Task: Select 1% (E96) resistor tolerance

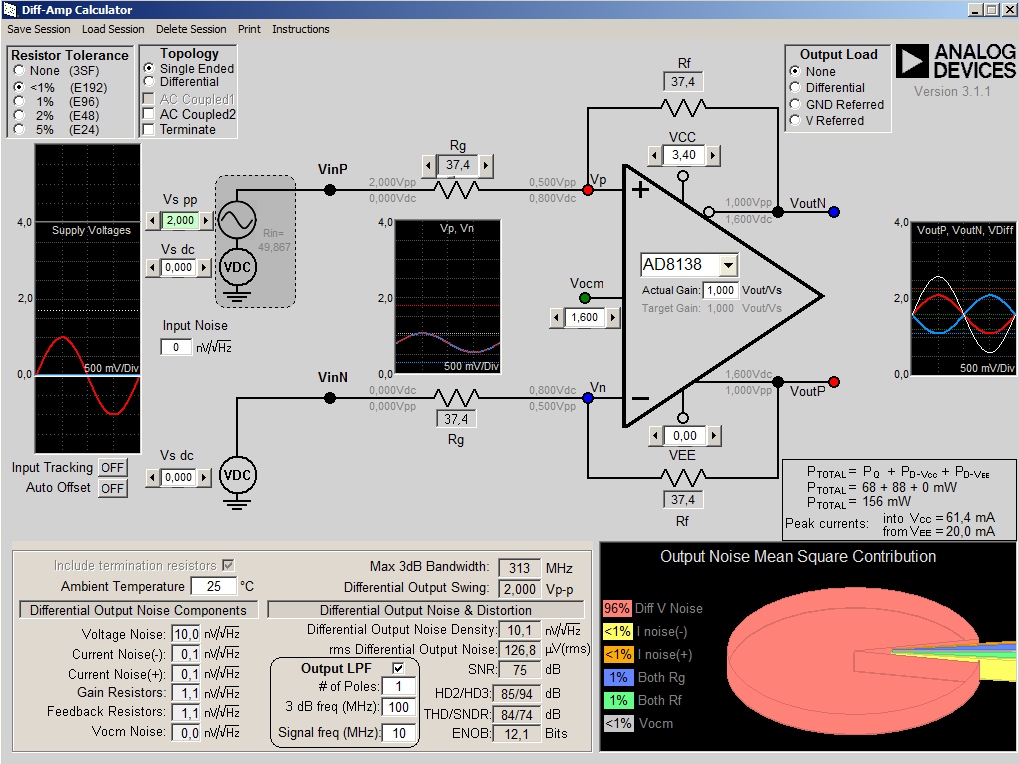Action: 19,101
